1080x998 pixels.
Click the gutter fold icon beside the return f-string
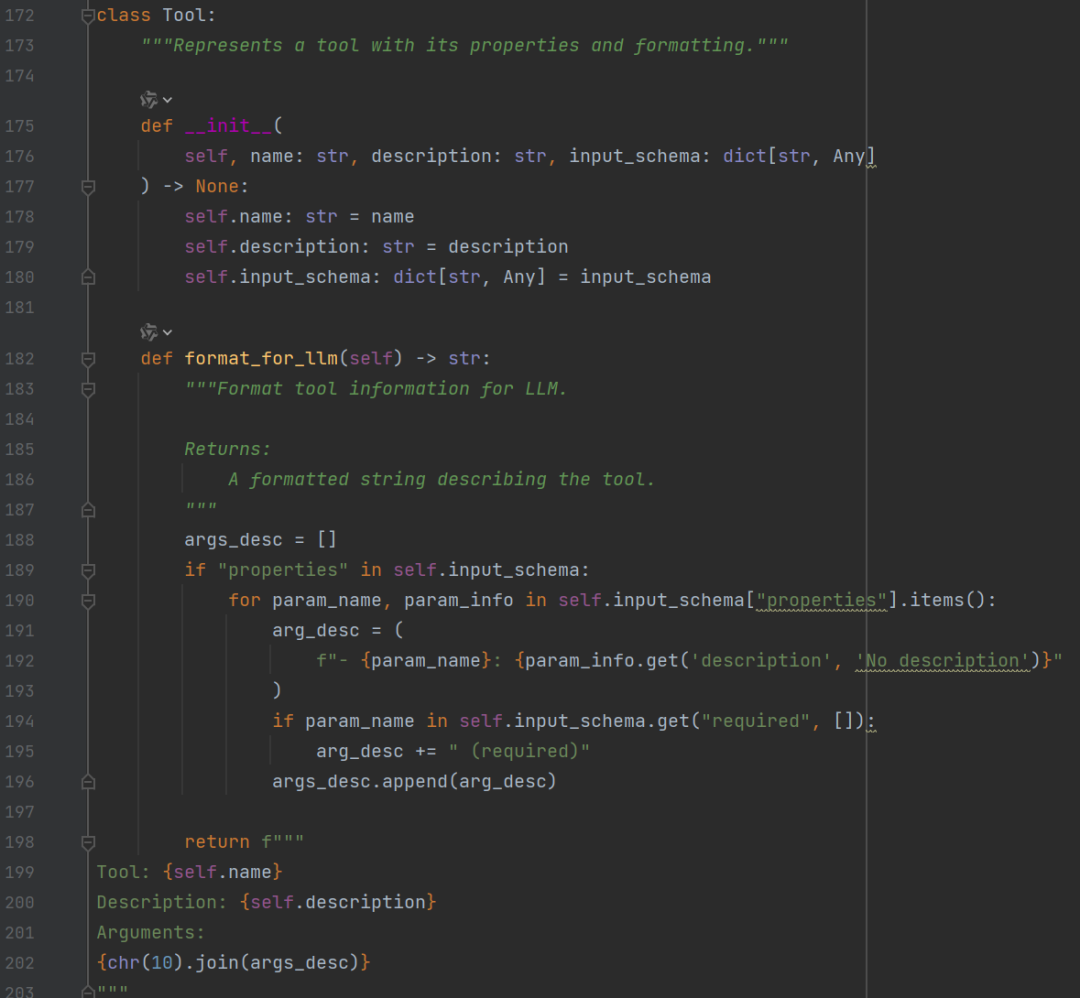coord(87,842)
